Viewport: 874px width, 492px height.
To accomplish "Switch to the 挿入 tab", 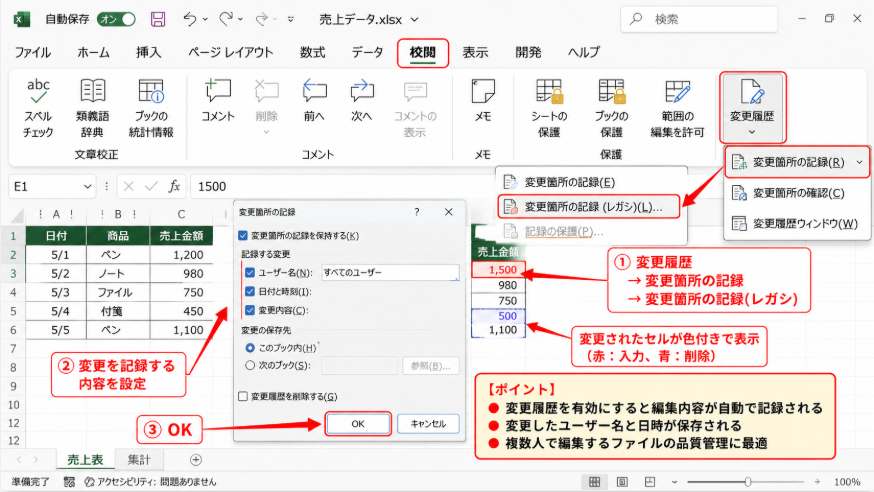I will (x=148, y=52).
